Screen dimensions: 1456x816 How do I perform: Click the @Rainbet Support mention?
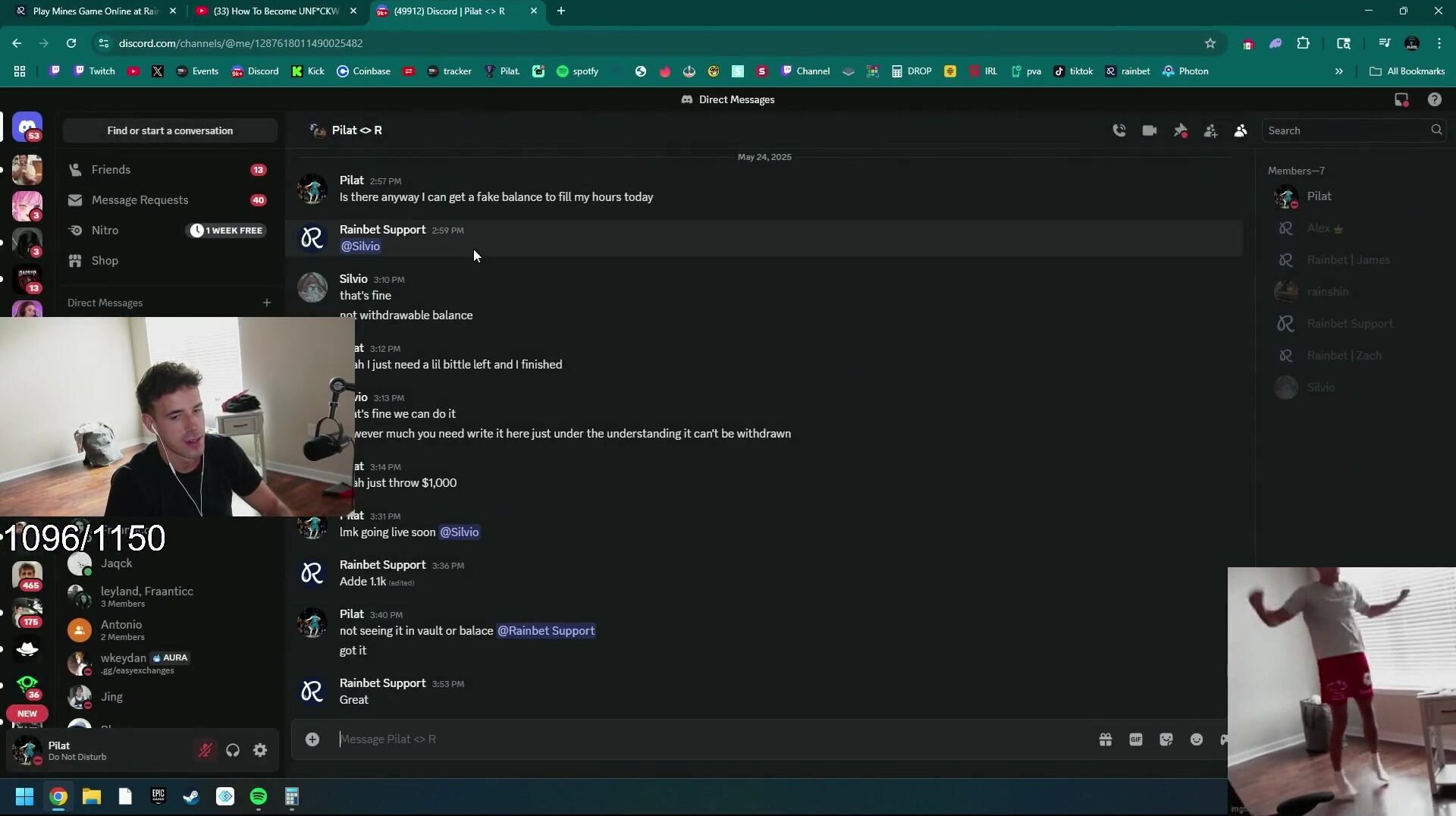[x=546, y=631]
